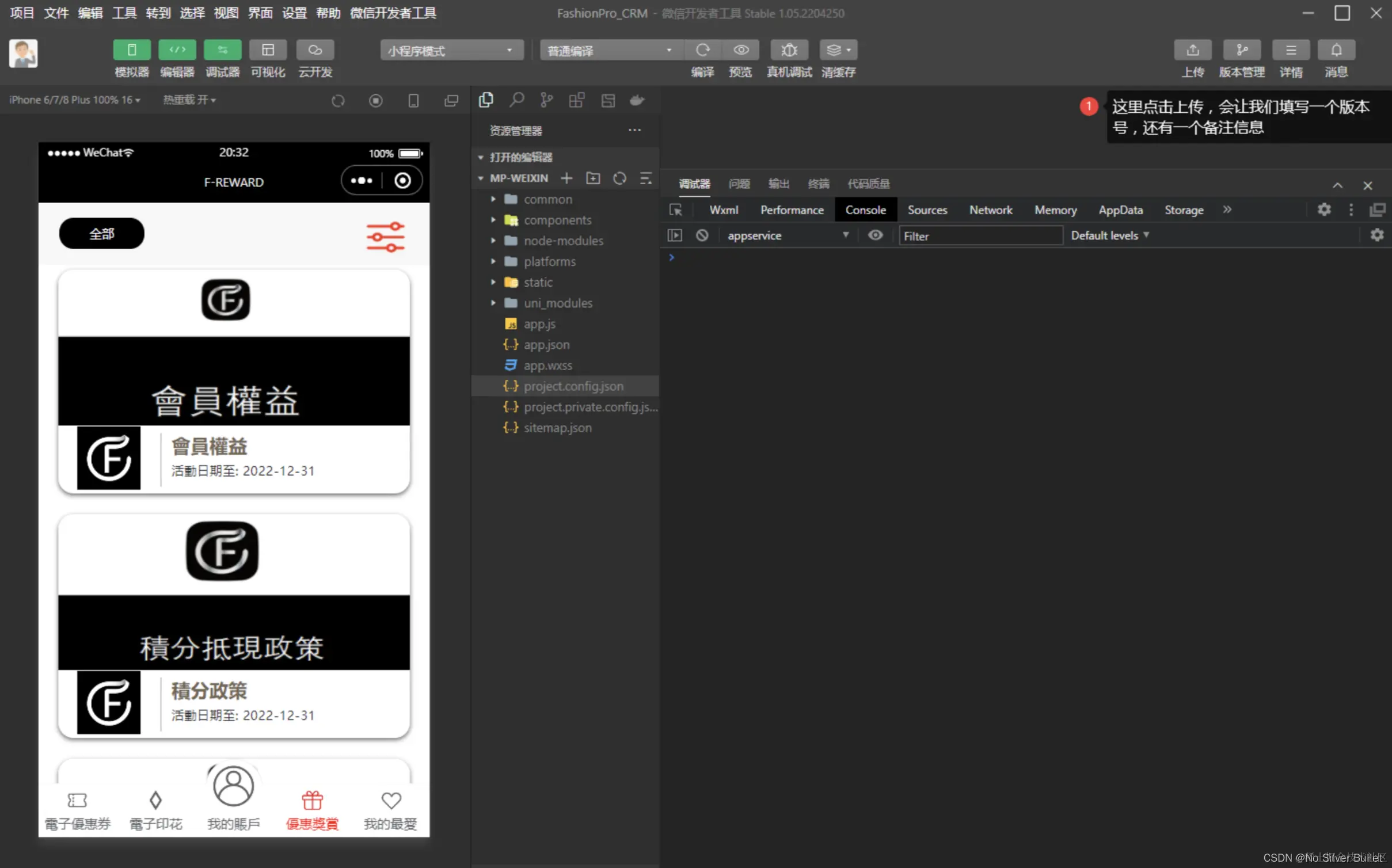The height and width of the screenshot is (868, 1392).
Task: Click the console Filter input field
Action: tap(980, 236)
